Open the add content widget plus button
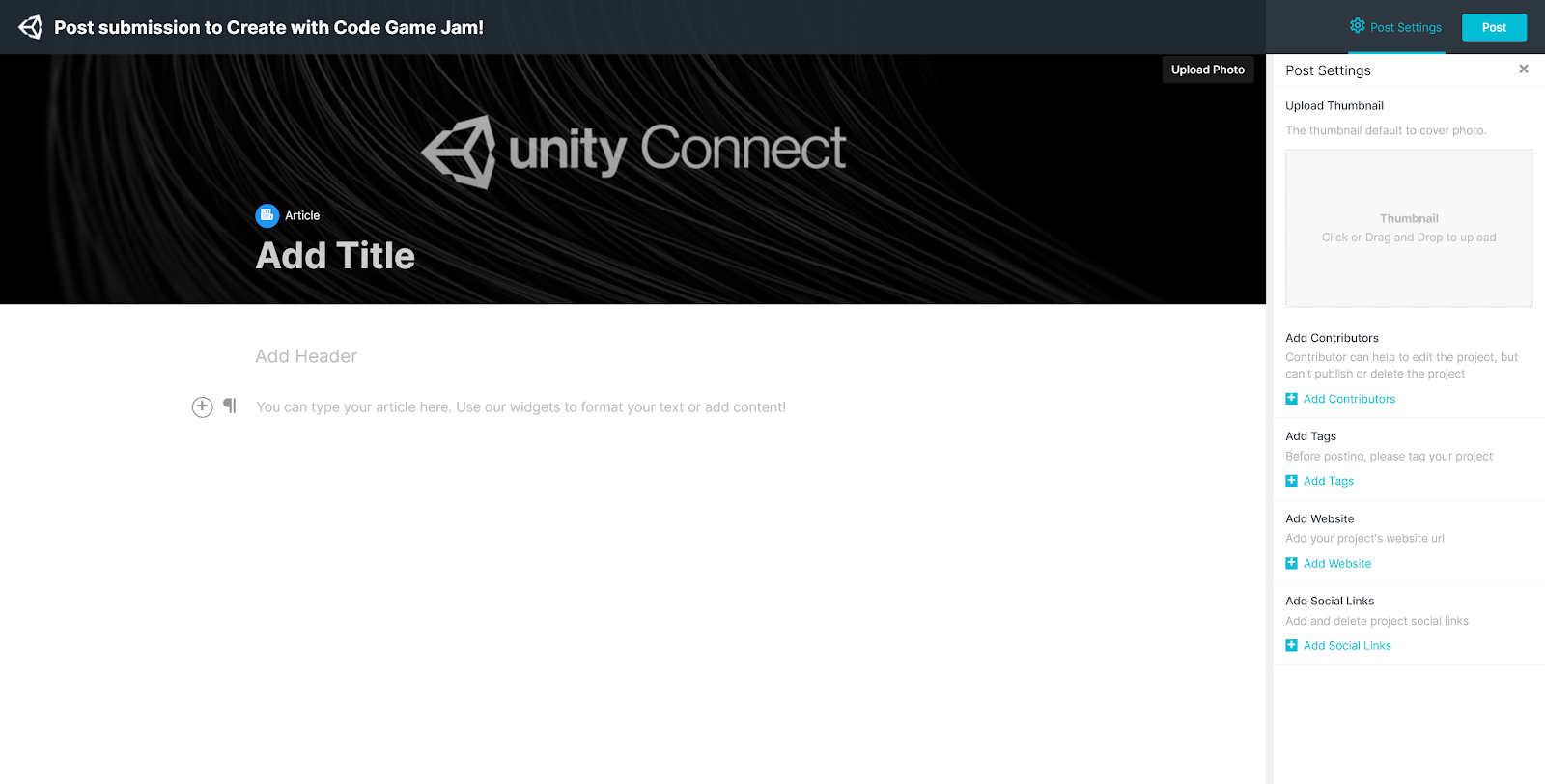The image size is (1545, 784). (202, 406)
